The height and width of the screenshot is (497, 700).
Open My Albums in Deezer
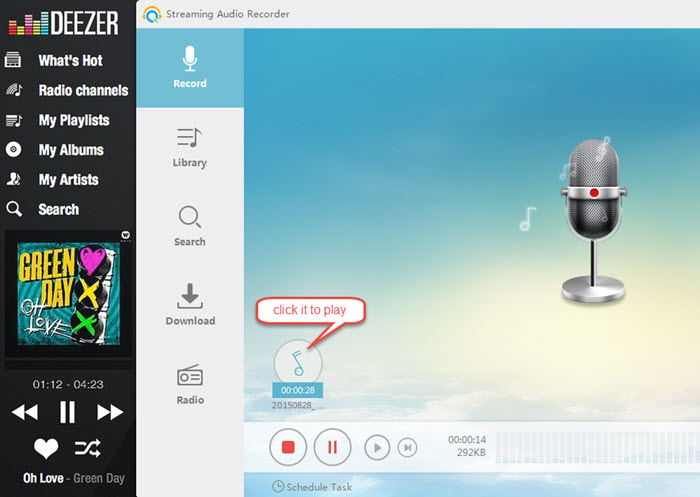click(71, 150)
